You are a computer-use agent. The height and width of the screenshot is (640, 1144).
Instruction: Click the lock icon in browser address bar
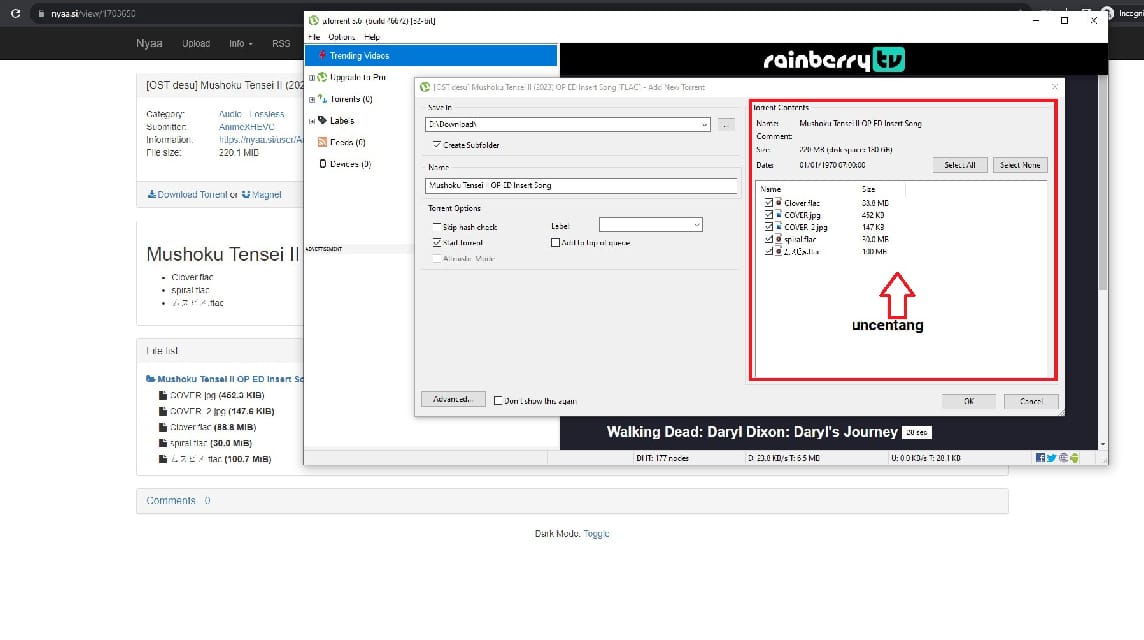coord(41,14)
